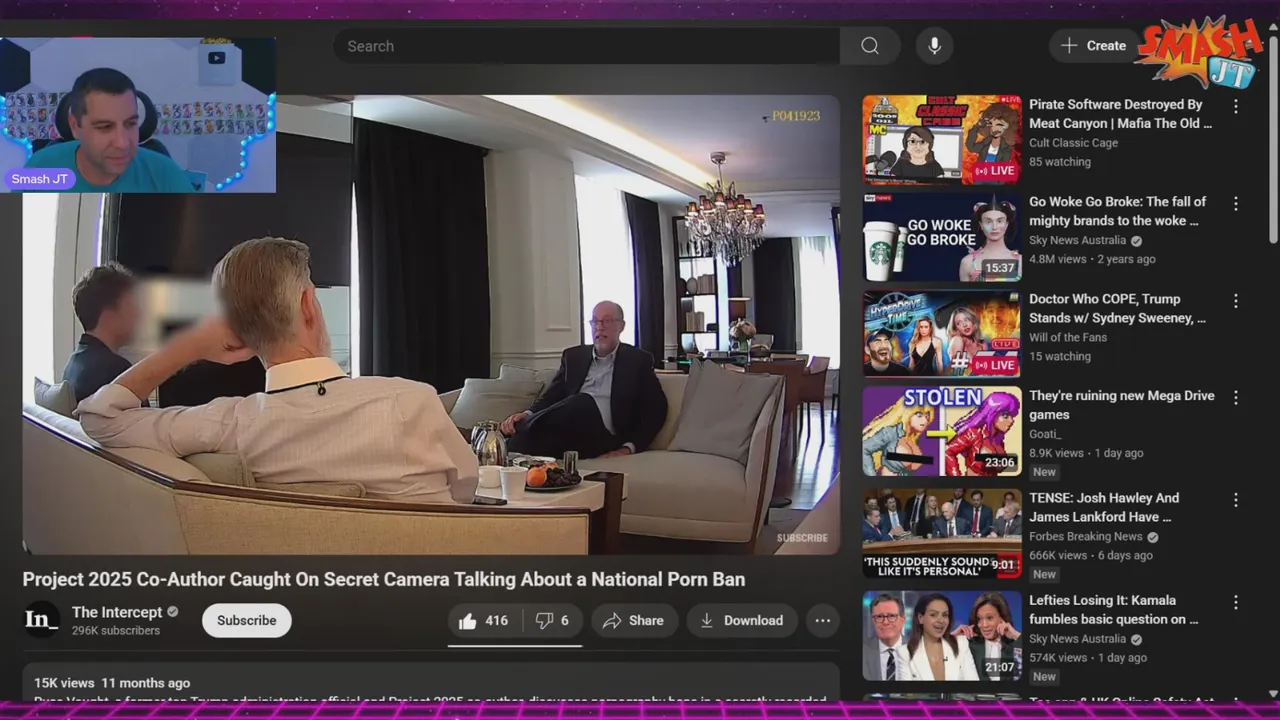Image resolution: width=1280 pixels, height=720 pixels.
Task: Open options menu for Go Woke video
Action: [1236, 203]
